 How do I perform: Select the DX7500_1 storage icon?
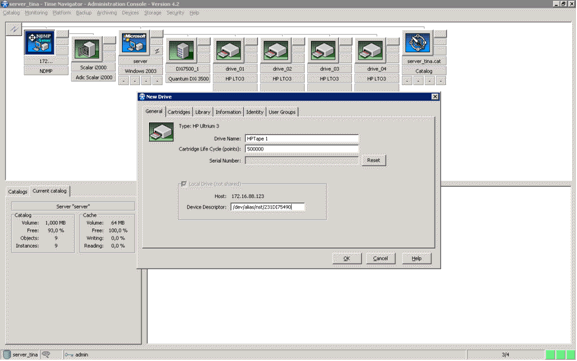[181, 50]
